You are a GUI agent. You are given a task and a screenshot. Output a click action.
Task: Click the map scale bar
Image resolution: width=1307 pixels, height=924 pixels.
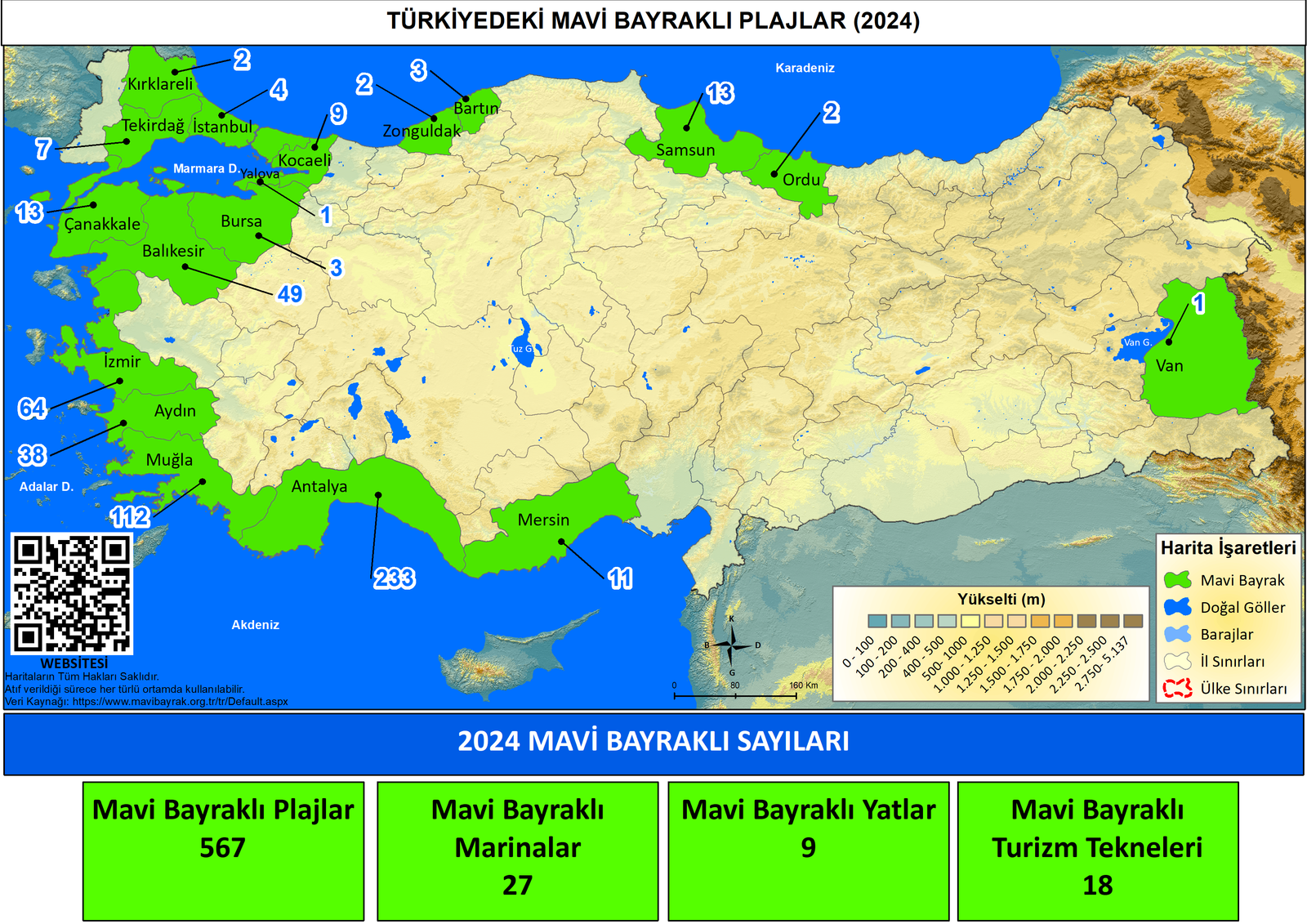[735, 695]
